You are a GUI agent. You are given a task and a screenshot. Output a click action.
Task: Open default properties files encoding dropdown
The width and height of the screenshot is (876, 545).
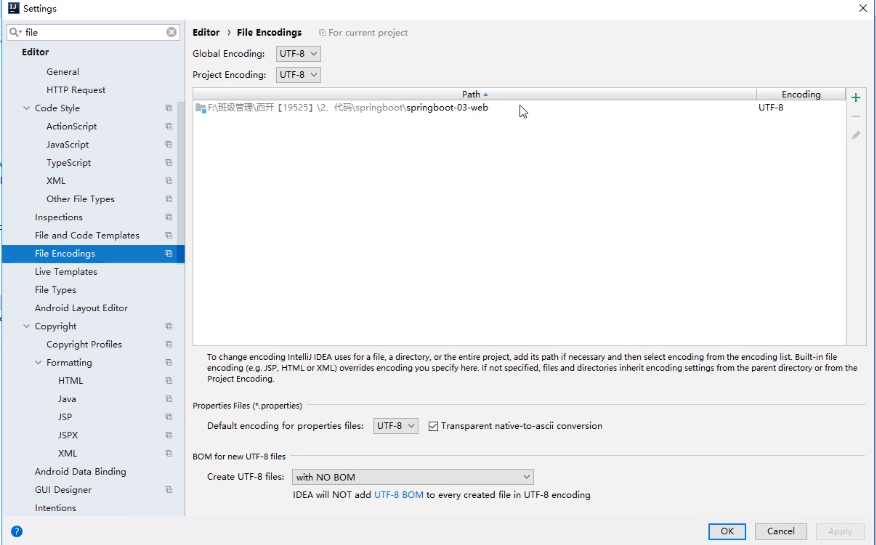click(x=396, y=426)
